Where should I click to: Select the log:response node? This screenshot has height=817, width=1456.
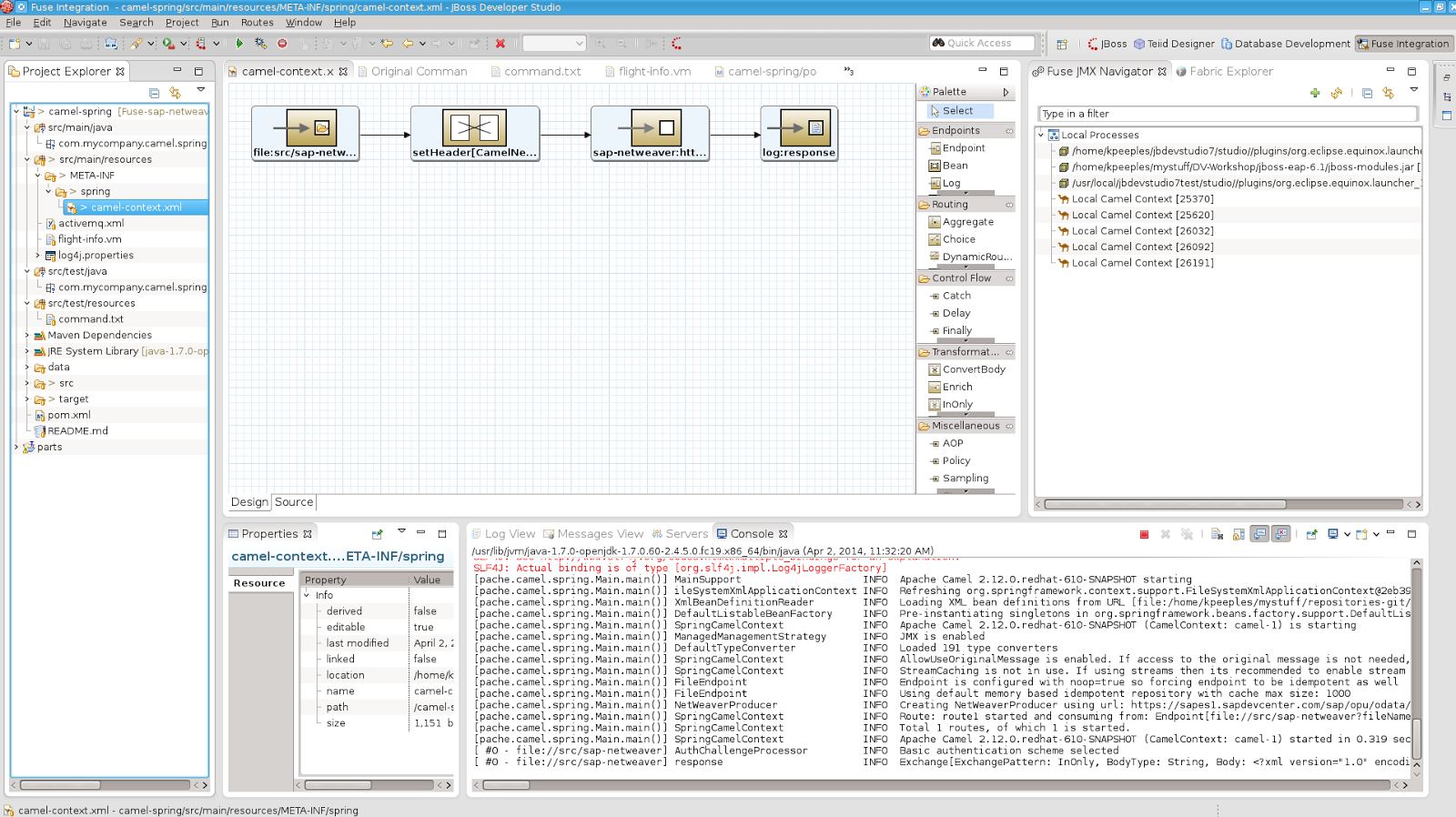pos(799,134)
